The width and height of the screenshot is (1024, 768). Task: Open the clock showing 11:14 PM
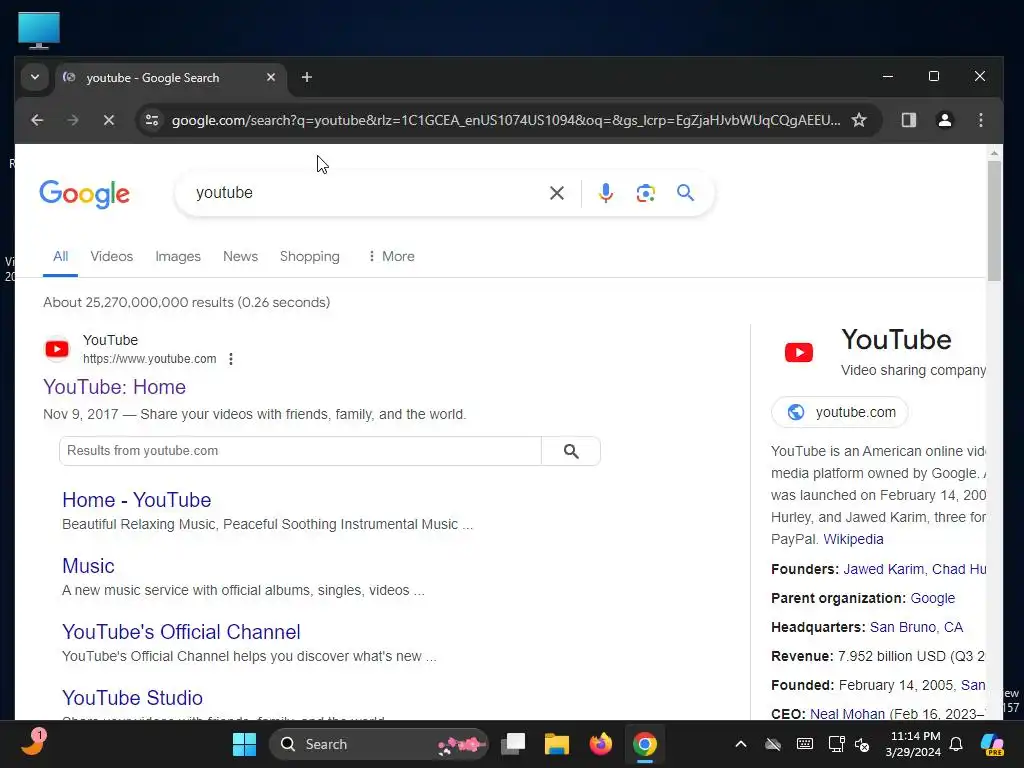(913, 744)
